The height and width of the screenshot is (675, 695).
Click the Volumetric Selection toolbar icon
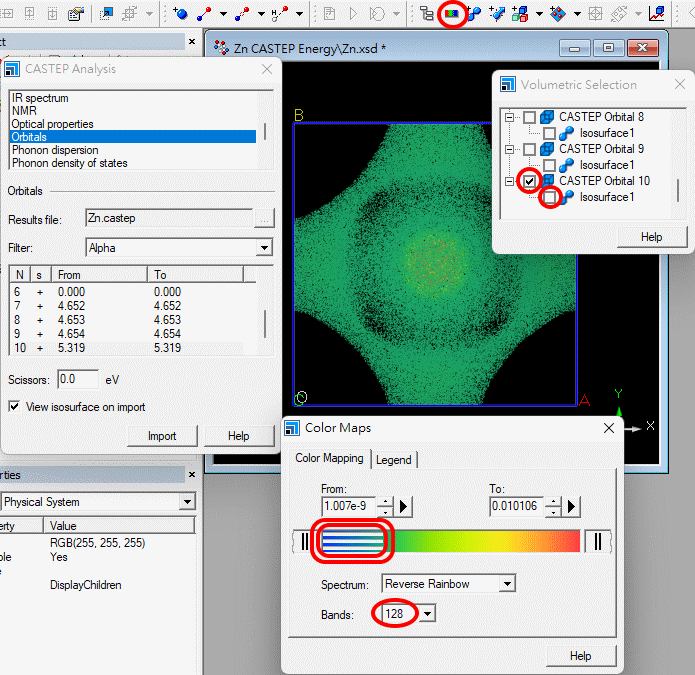427,14
